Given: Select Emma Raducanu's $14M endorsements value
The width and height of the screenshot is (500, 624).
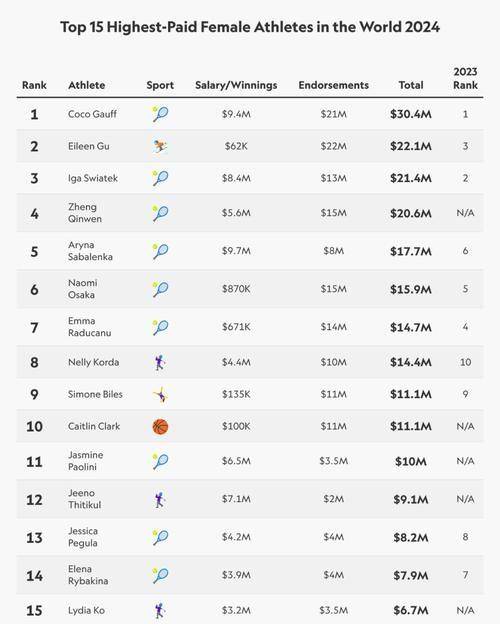Looking at the screenshot, I should tap(334, 327).
